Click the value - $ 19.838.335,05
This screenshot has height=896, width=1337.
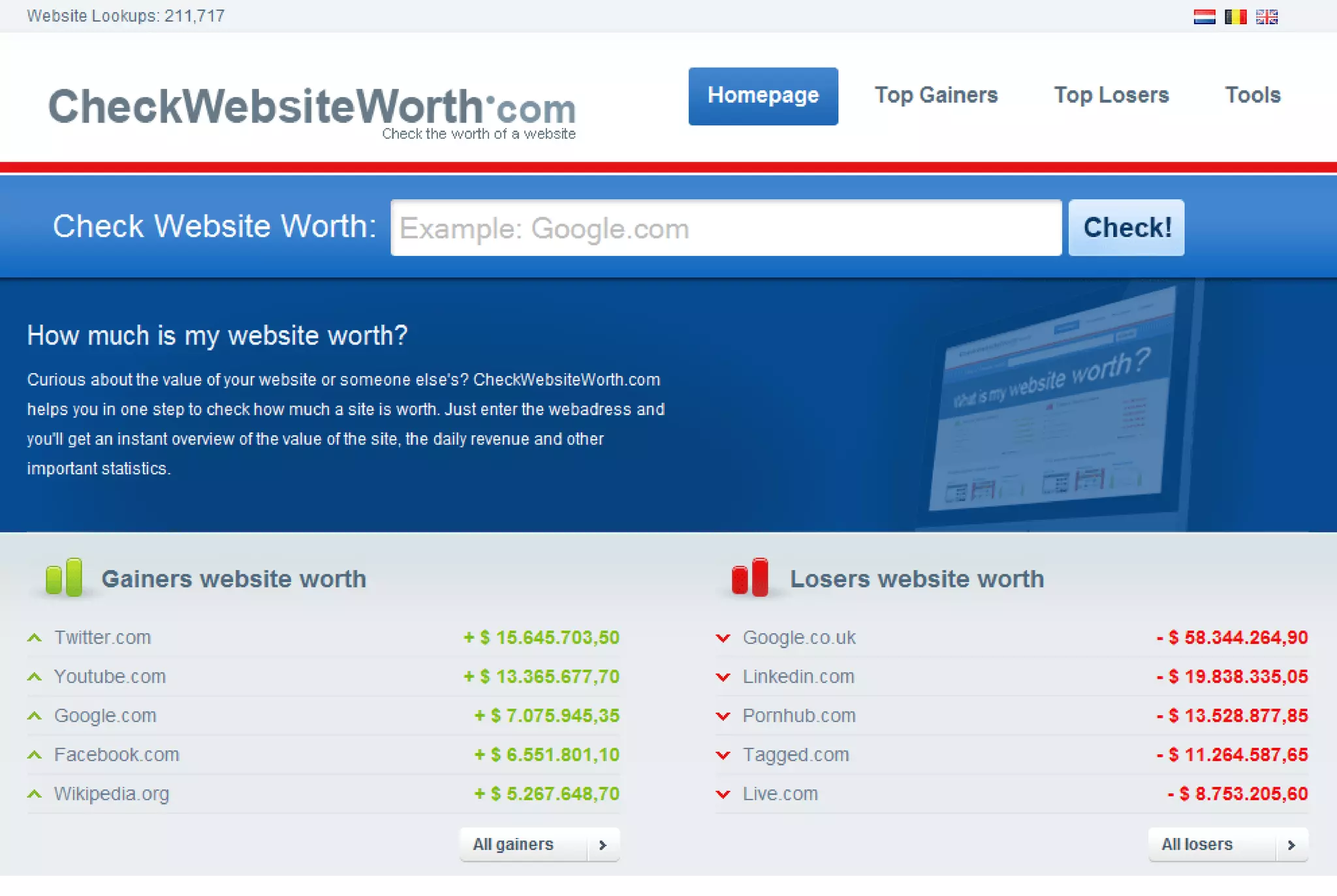pos(1232,677)
